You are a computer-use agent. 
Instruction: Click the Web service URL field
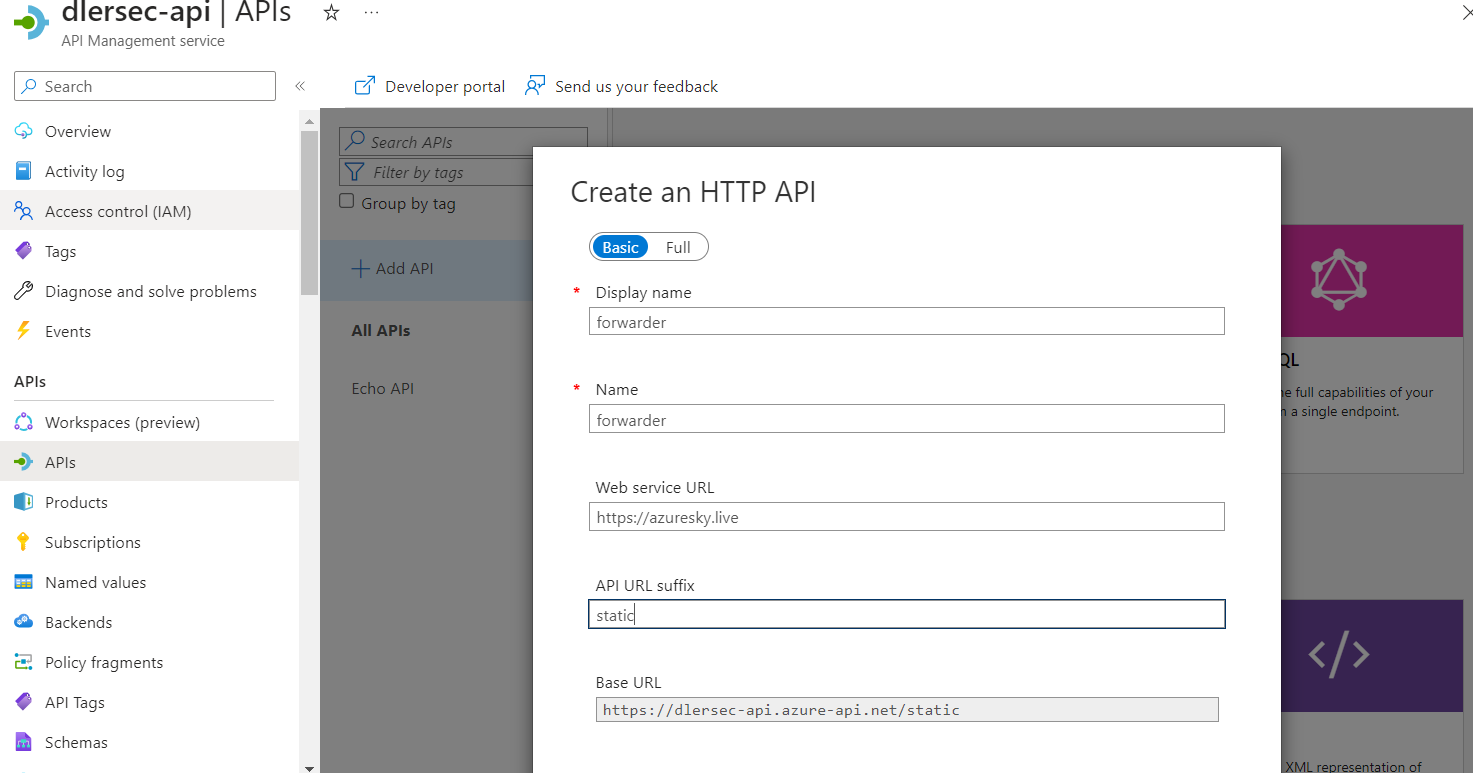click(907, 517)
